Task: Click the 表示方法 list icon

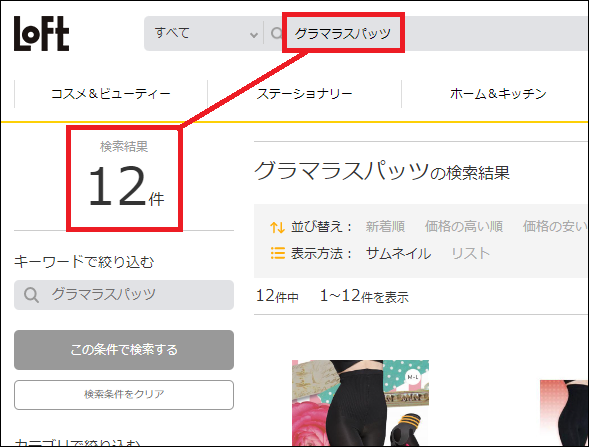Action: (x=278, y=253)
